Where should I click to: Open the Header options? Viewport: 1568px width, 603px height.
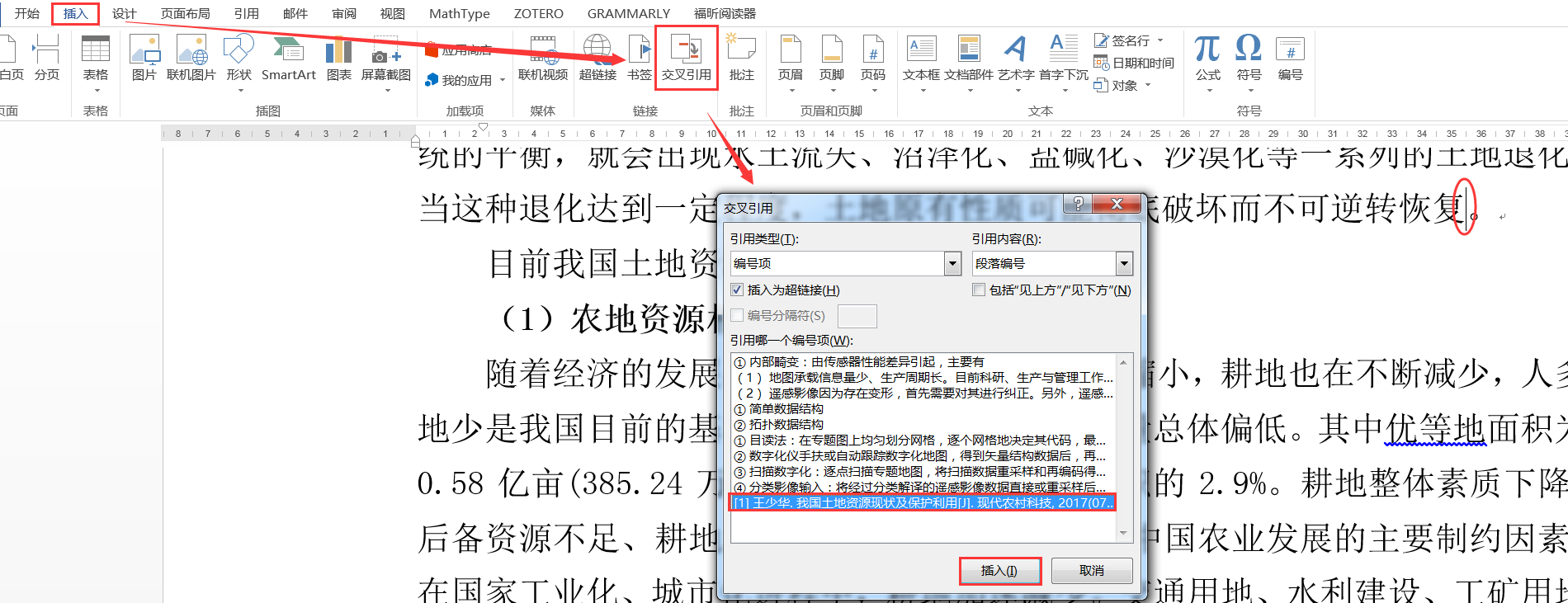tap(791, 59)
